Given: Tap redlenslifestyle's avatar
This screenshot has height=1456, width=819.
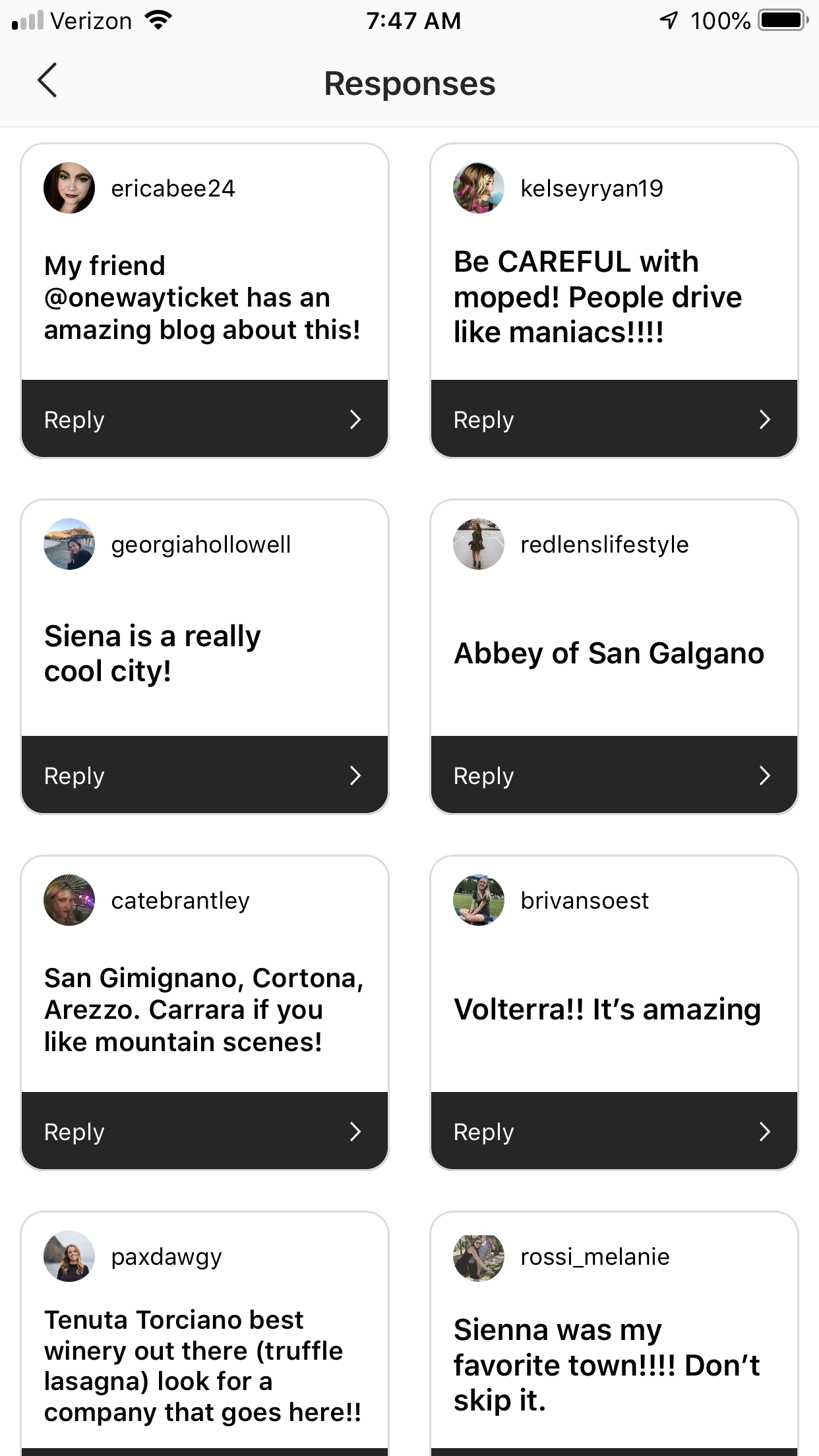Looking at the screenshot, I should (479, 544).
